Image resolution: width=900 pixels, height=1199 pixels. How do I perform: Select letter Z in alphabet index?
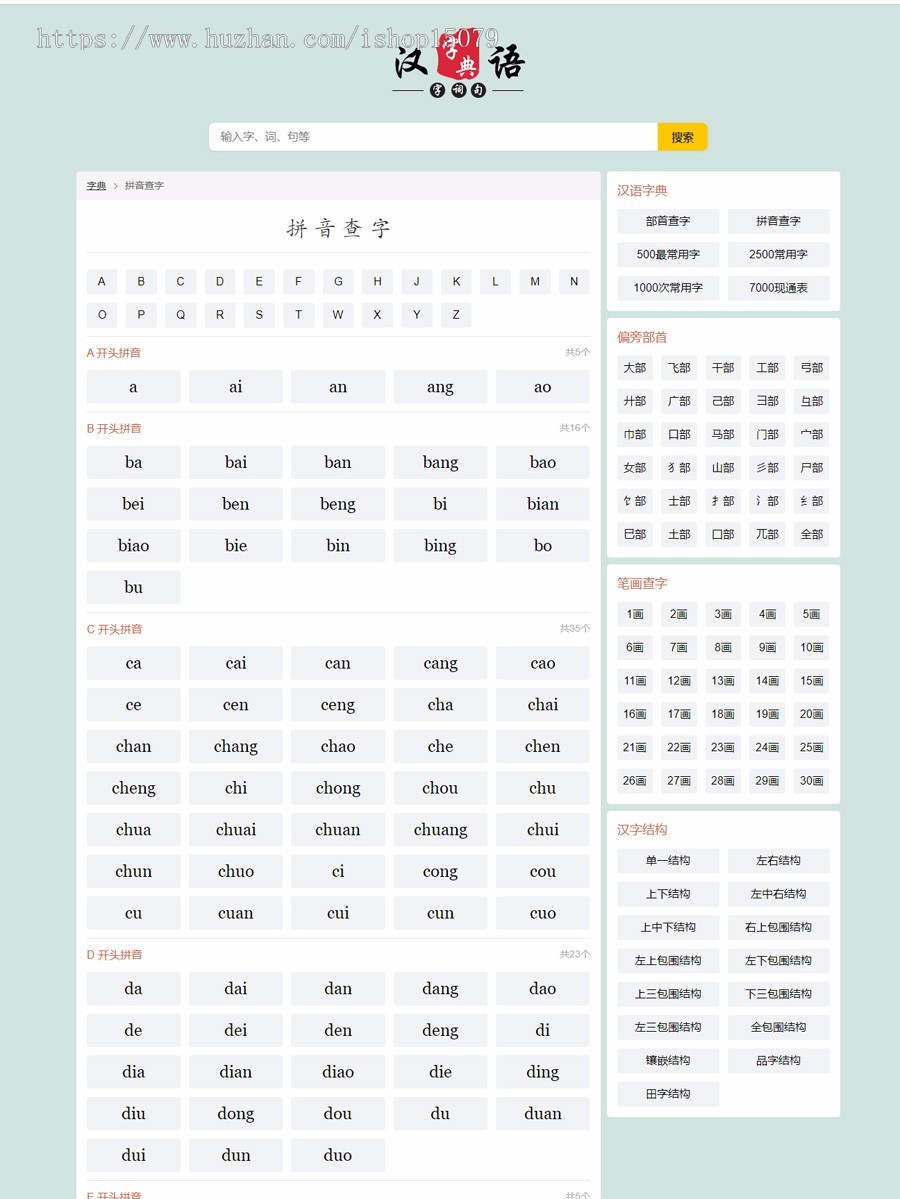pos(456,314)
